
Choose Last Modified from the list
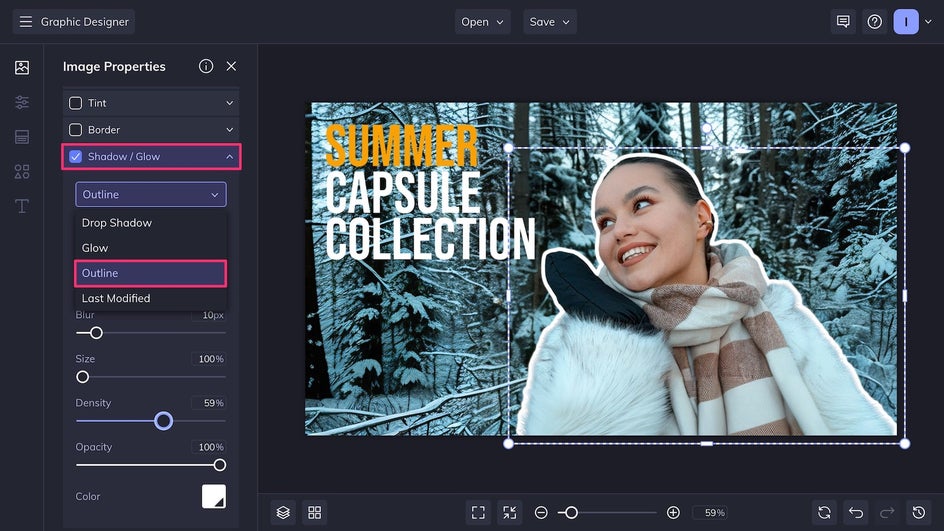(151, 299)
